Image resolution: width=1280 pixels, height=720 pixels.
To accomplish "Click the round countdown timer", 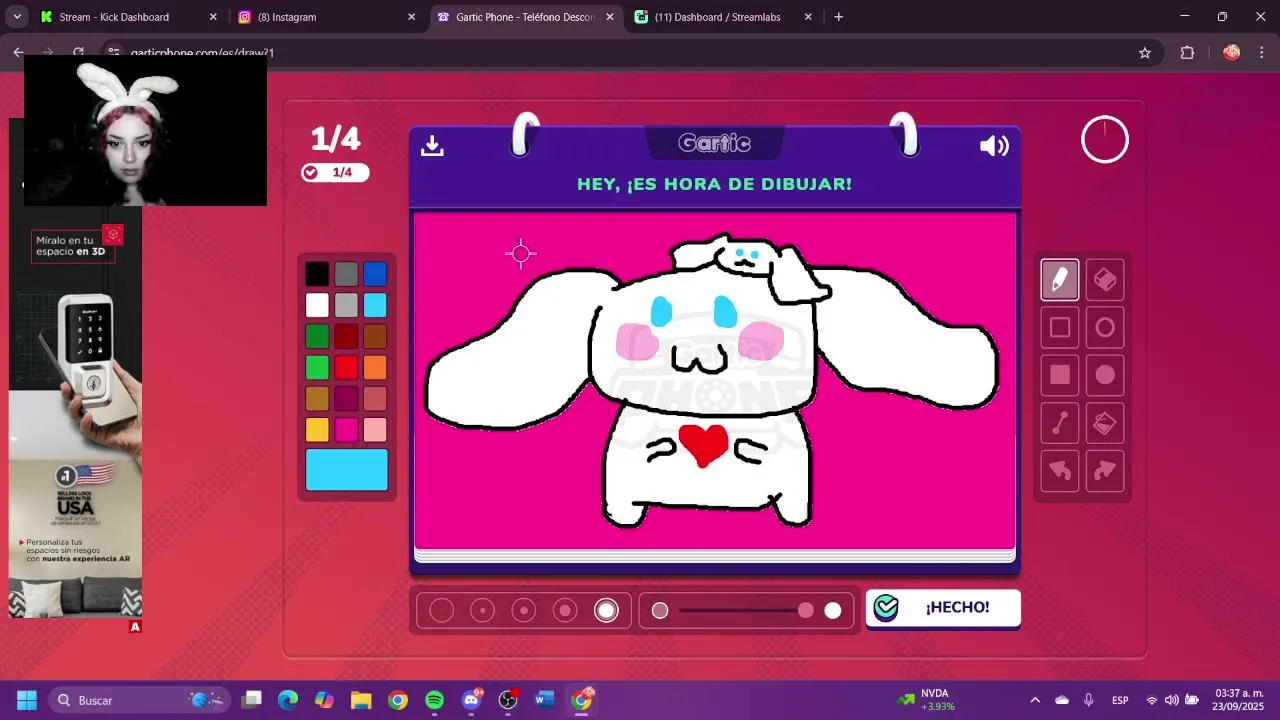I will [1105, 140].
